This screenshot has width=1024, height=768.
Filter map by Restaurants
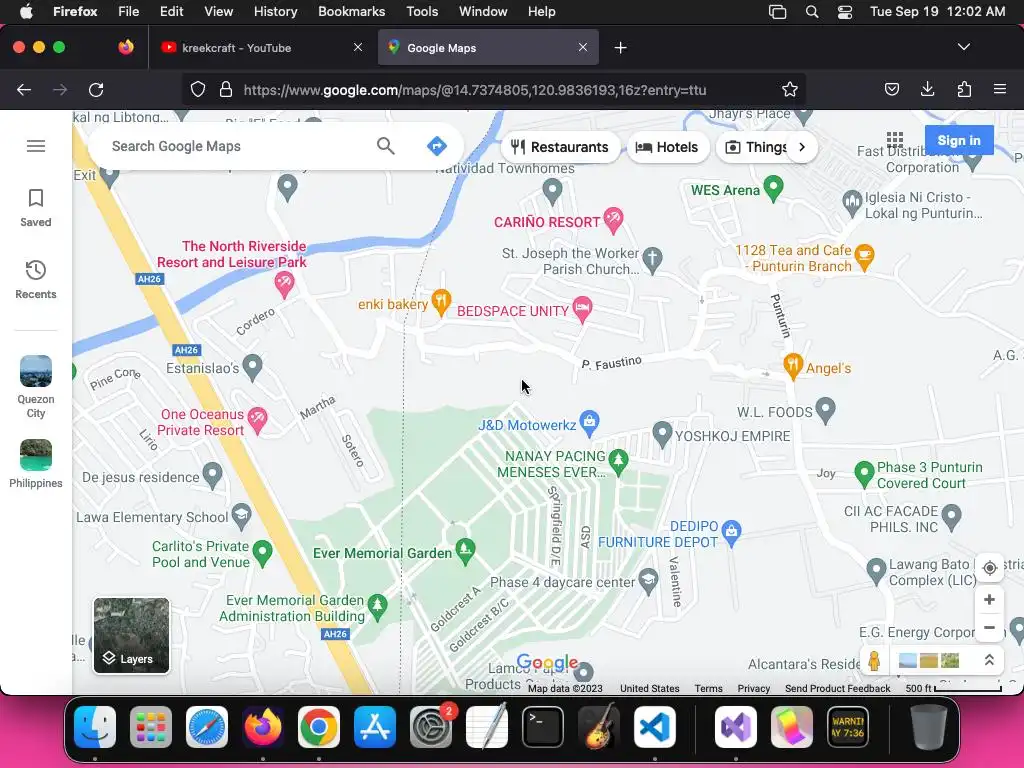click(560, 147)
